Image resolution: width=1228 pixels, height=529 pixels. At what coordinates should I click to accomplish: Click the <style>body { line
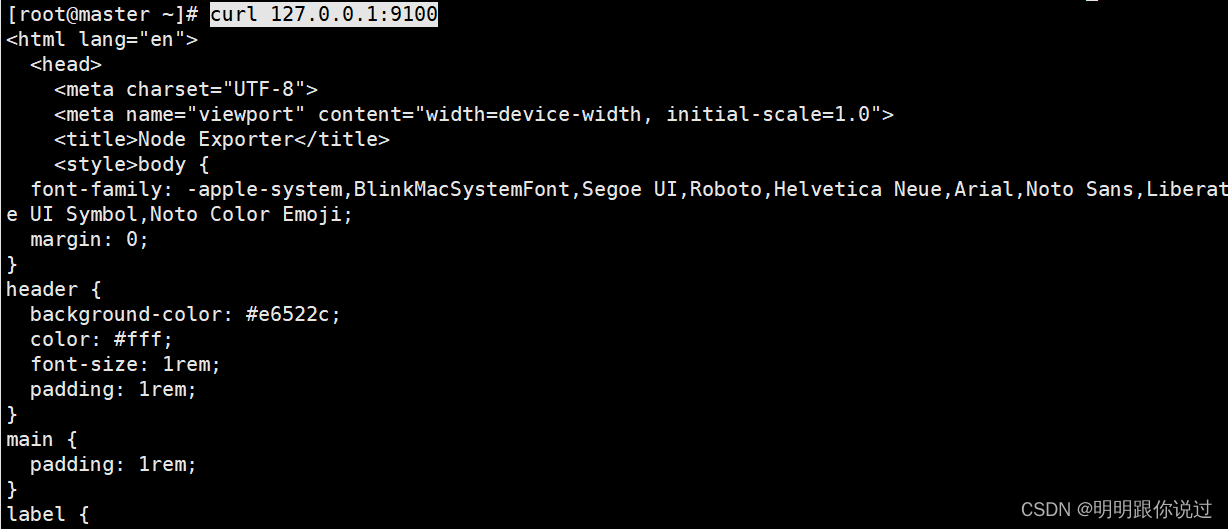click(131, 164)
